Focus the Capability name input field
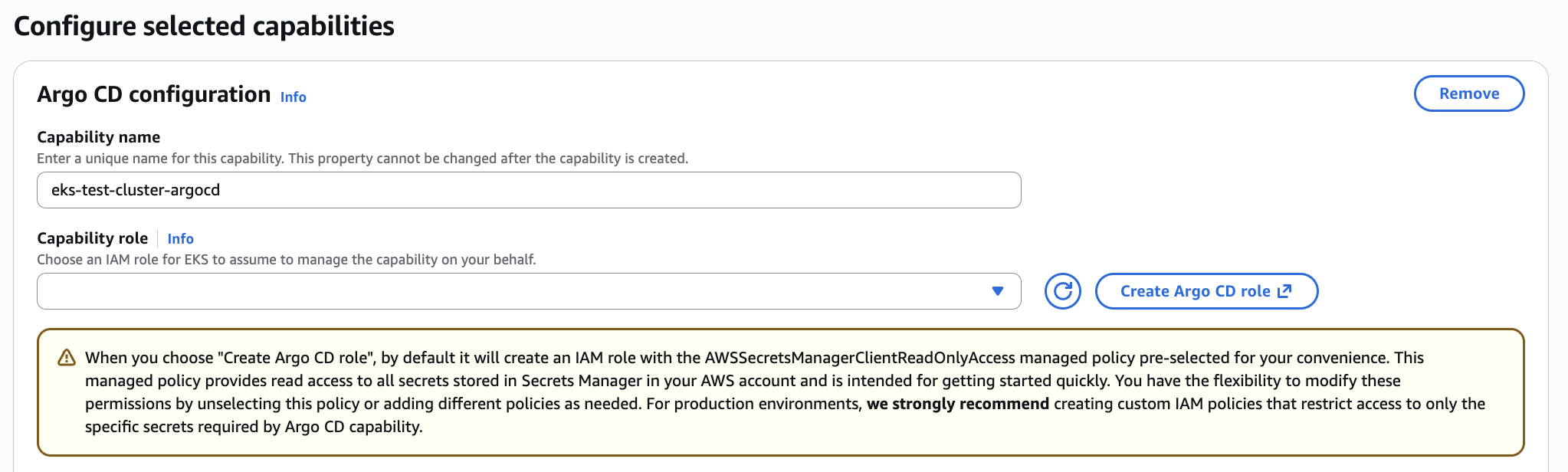Viewport: 1568px width, 472px height. [x=529, y=190]
